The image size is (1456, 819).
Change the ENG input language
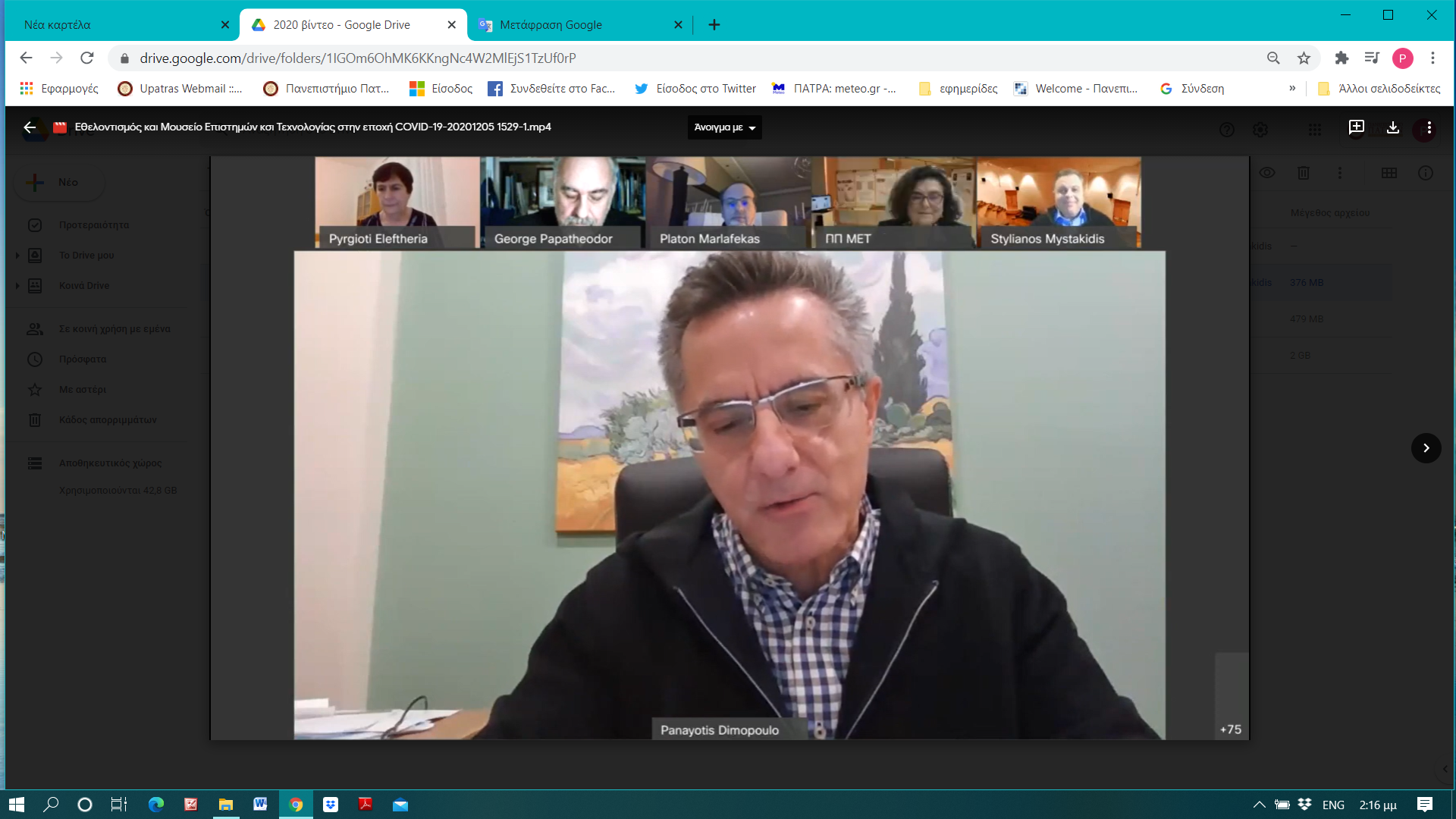(1333, 805)
